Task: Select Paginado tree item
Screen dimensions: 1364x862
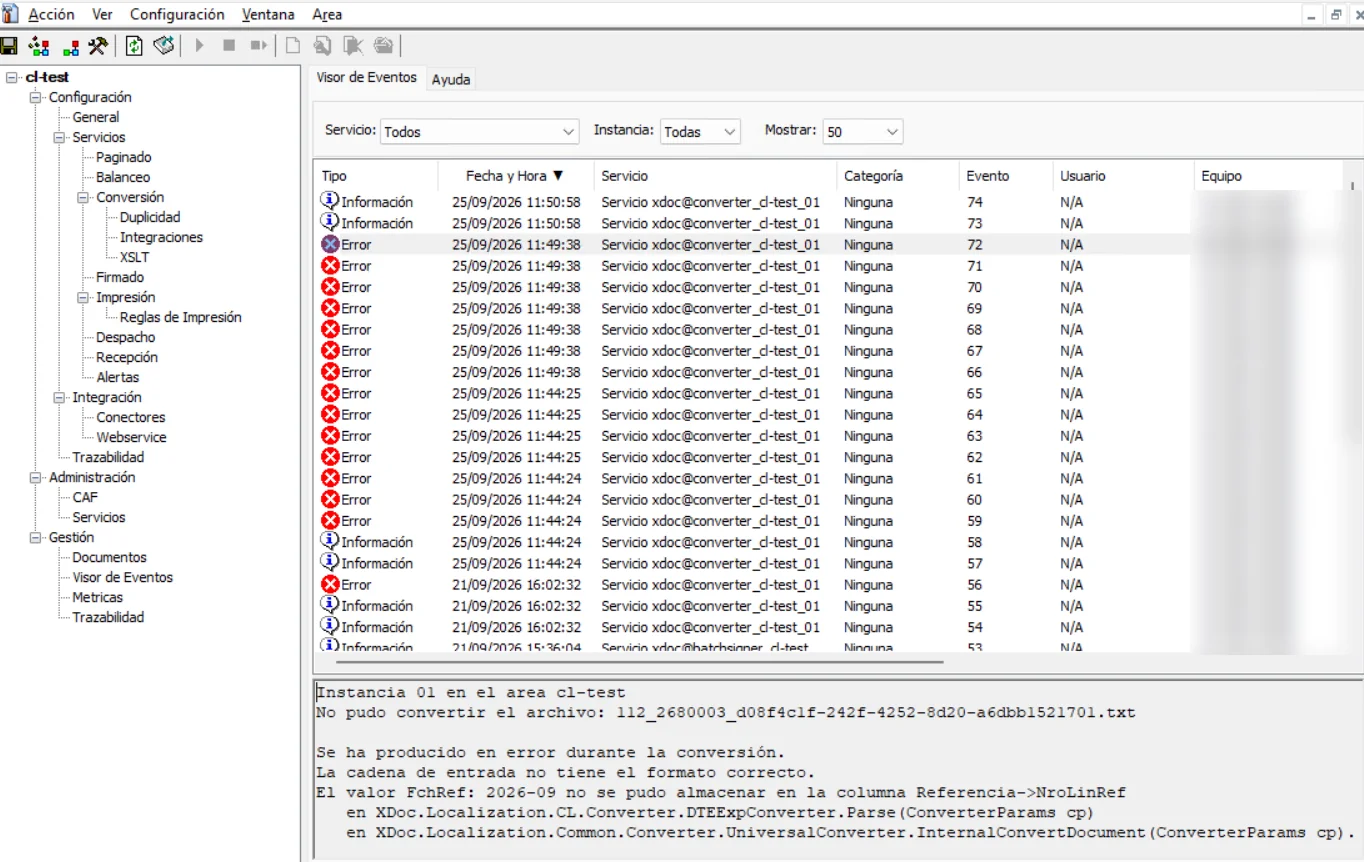Action: (124, 157)
